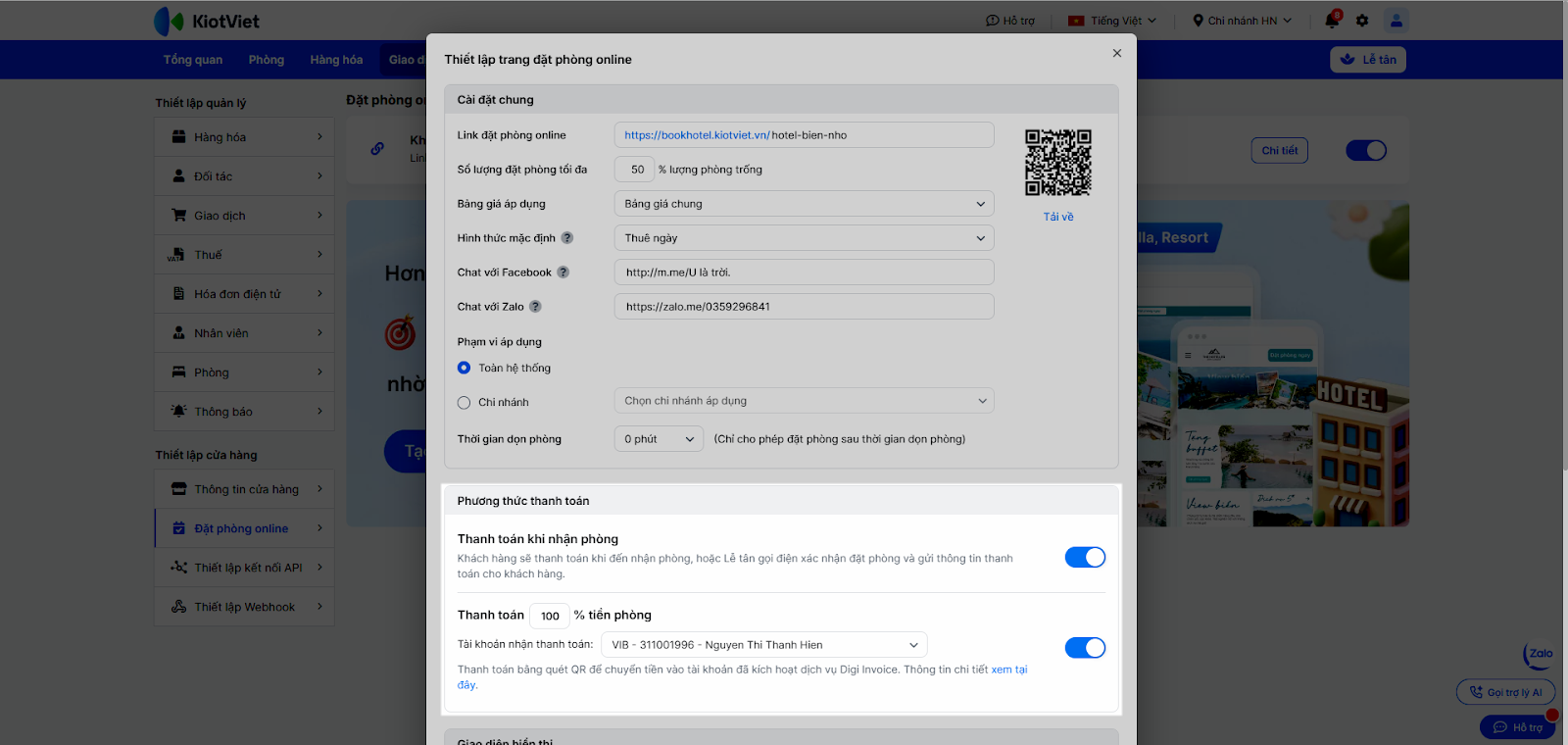Screen dimensions: 1568x745
Task: Open the user account avatar
Action: click(1396, 21)
